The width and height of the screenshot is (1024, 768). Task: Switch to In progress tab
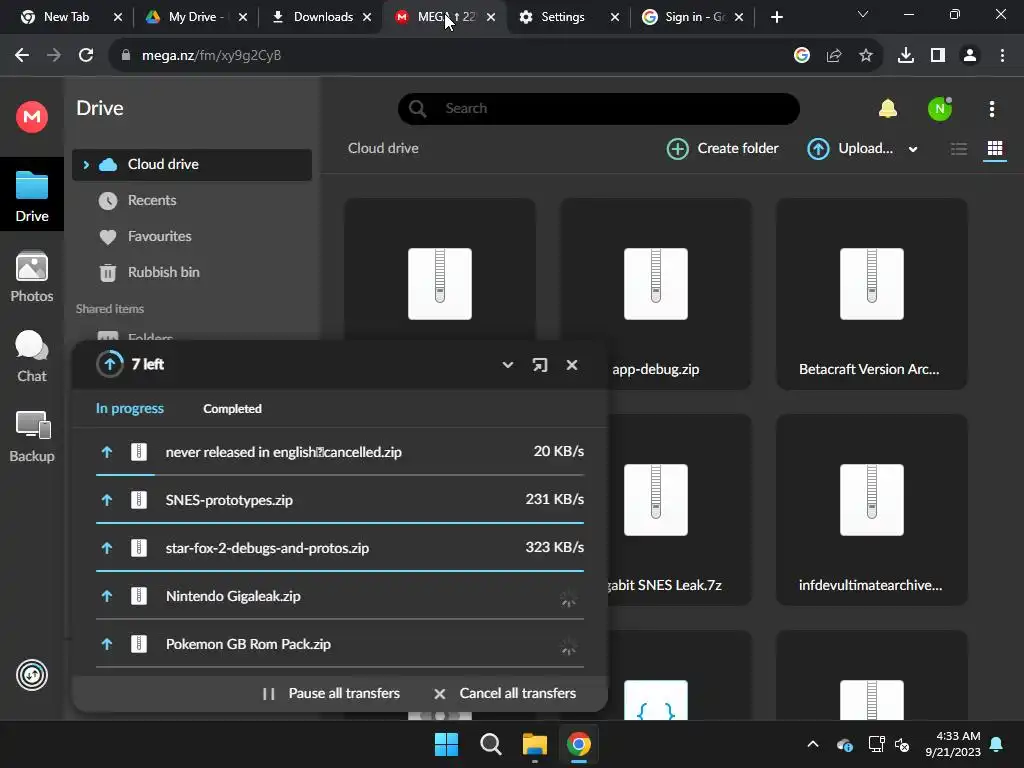[x=129, y=409]
